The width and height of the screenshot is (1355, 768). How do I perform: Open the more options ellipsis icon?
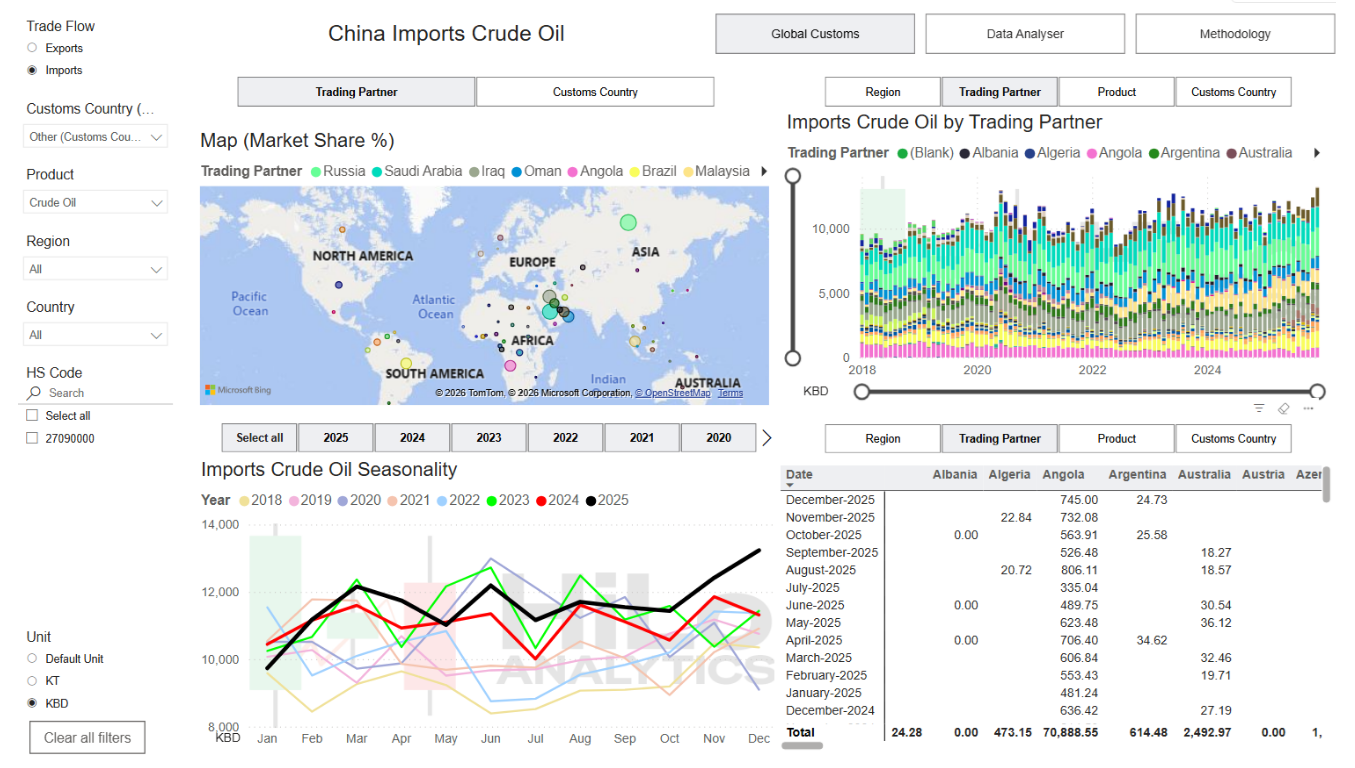[x=1308, y=408]
